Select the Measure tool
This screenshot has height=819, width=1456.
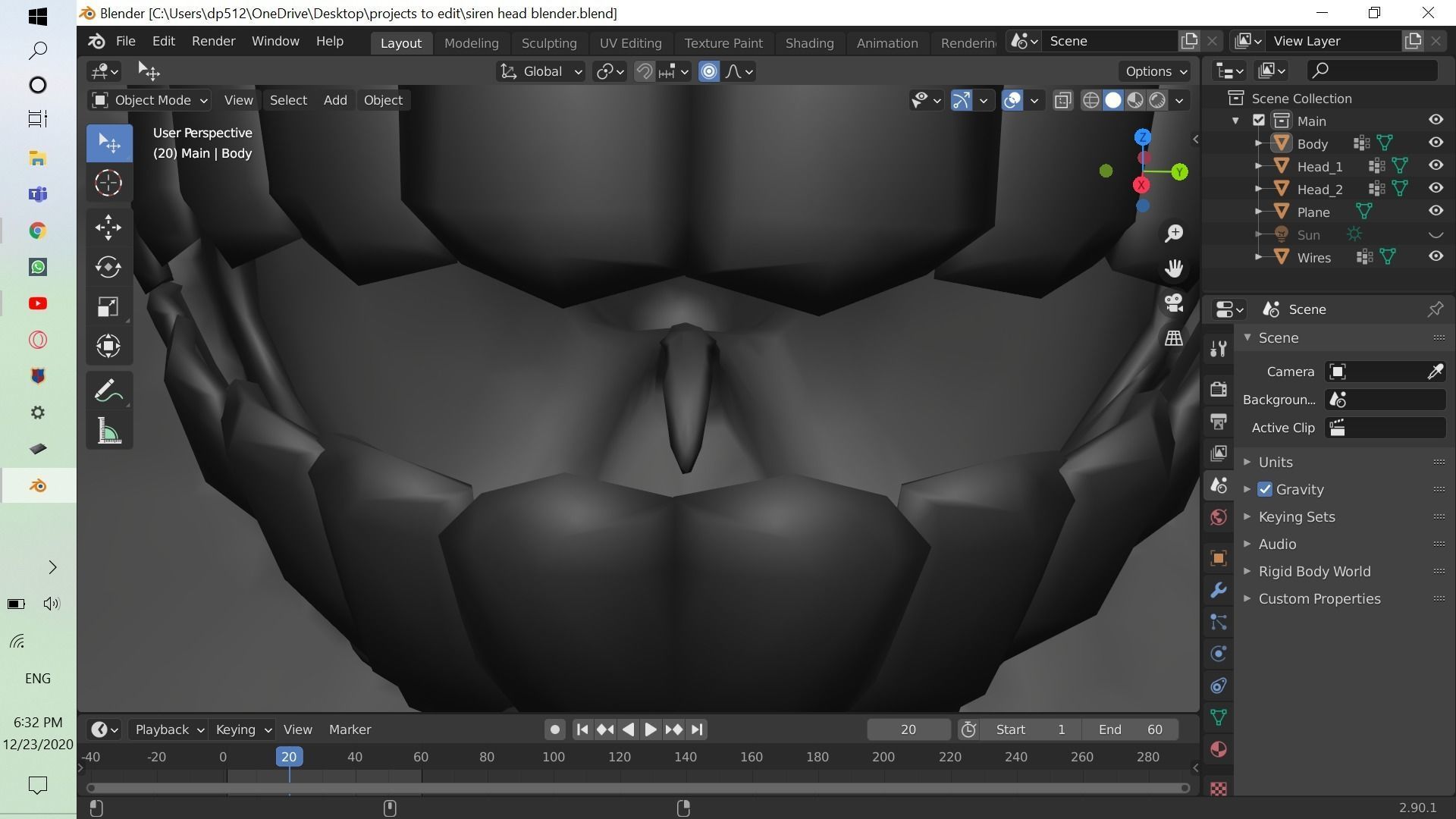pyautogui.click(x=108, y=431)
